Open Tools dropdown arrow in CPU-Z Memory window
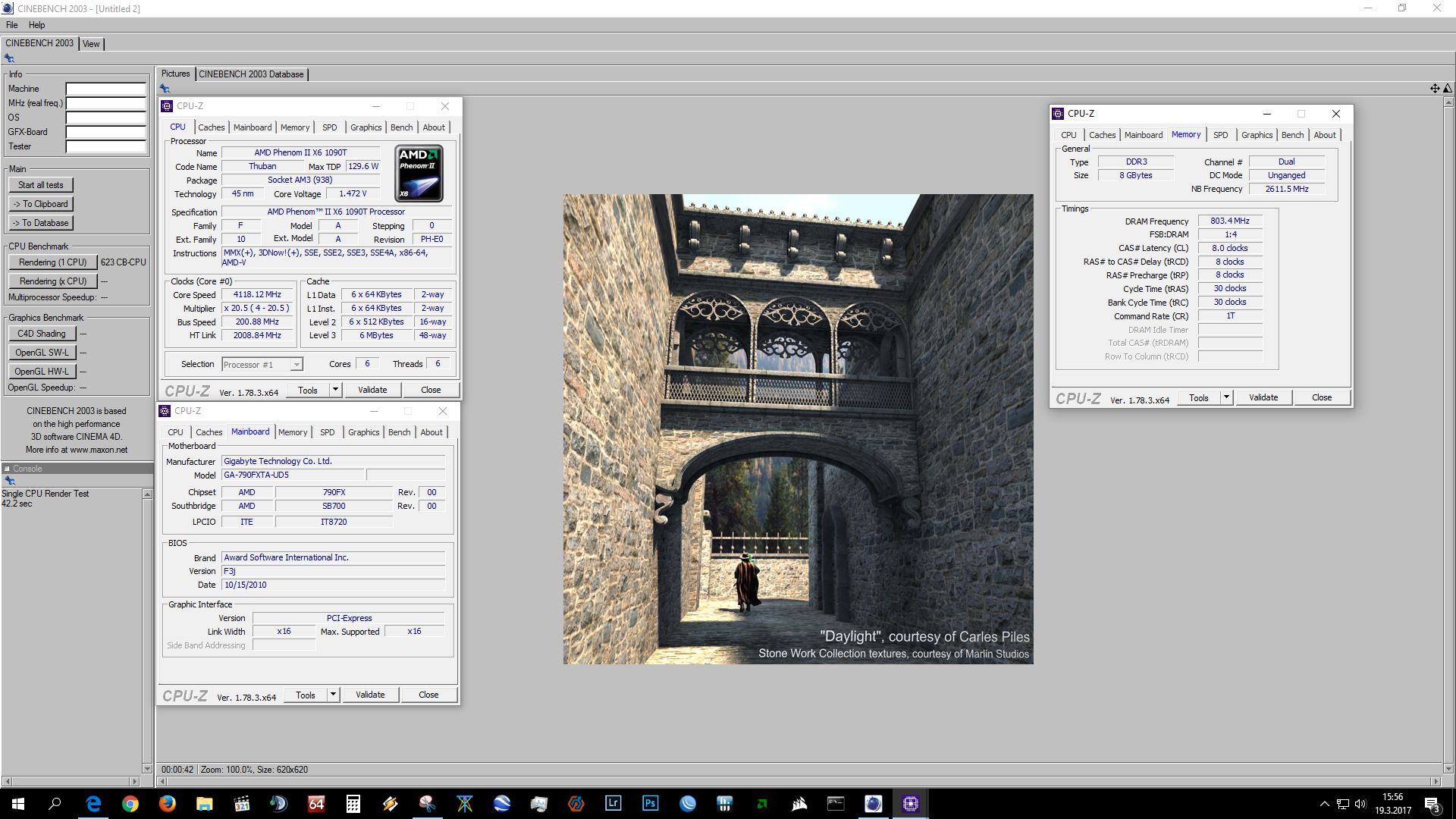The width and height of the screenshot is (1456, 819). 1226,397
